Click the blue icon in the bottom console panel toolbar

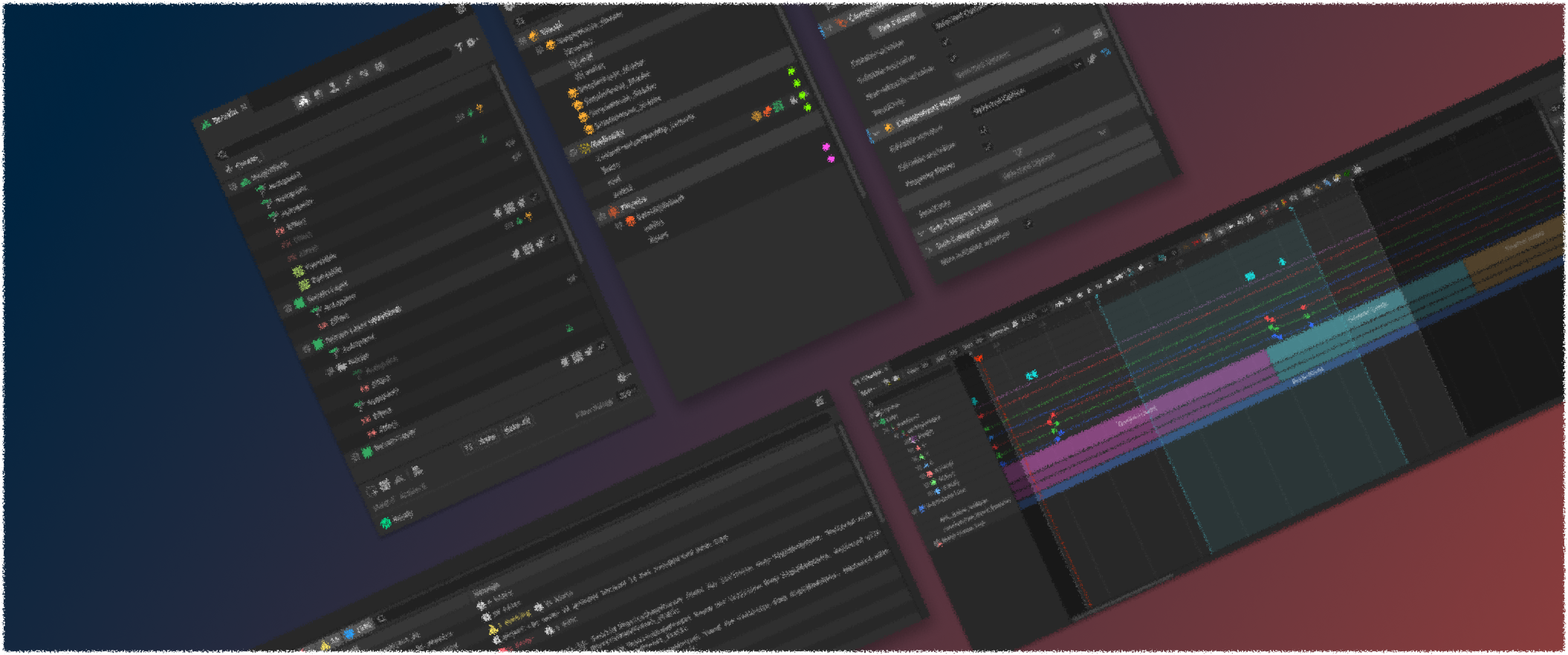[x=349, y=634]
